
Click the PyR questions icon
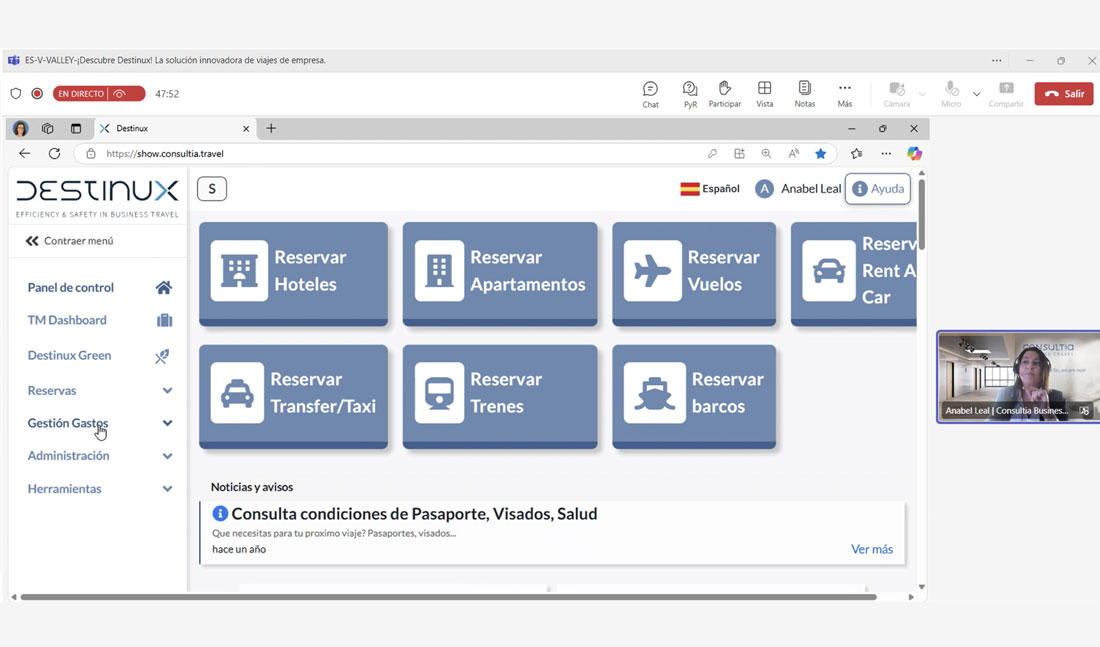point(690,94)
